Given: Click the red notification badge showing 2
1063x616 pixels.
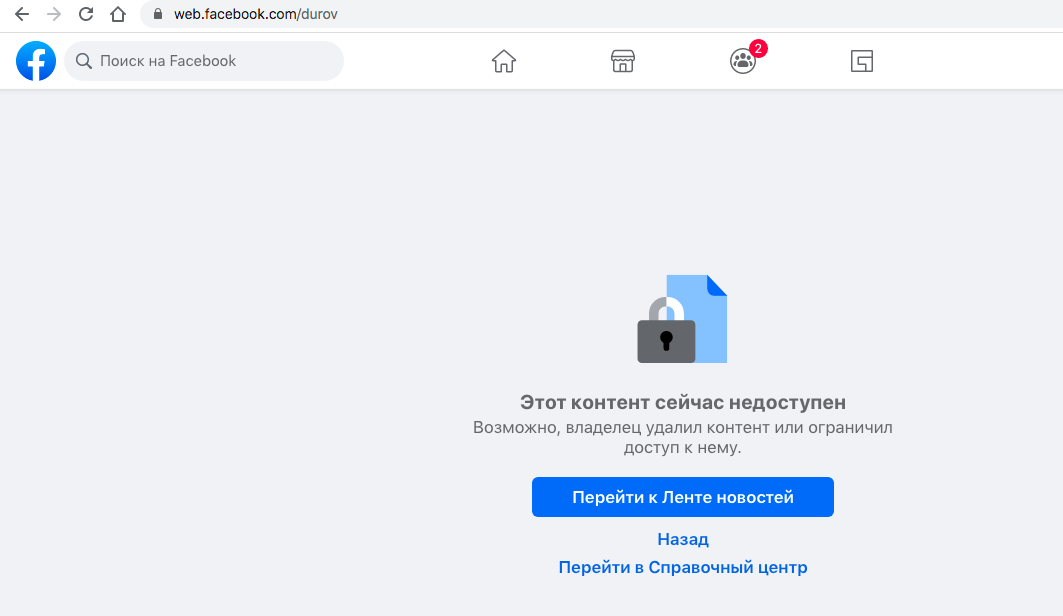Looking at the screenshot, I should [758, 48].
